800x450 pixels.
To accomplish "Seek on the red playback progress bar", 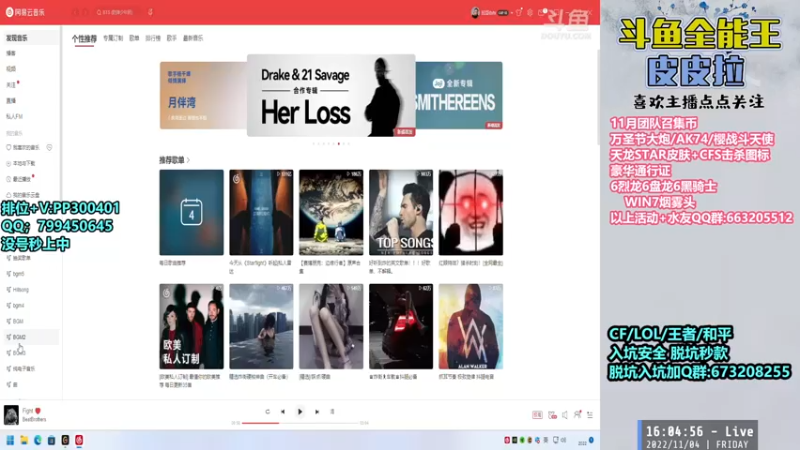I will coord(300,423).
